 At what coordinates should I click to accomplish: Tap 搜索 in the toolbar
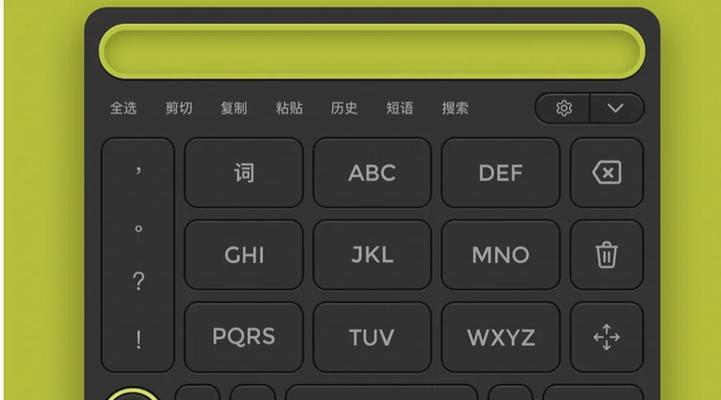pos(455,109)
